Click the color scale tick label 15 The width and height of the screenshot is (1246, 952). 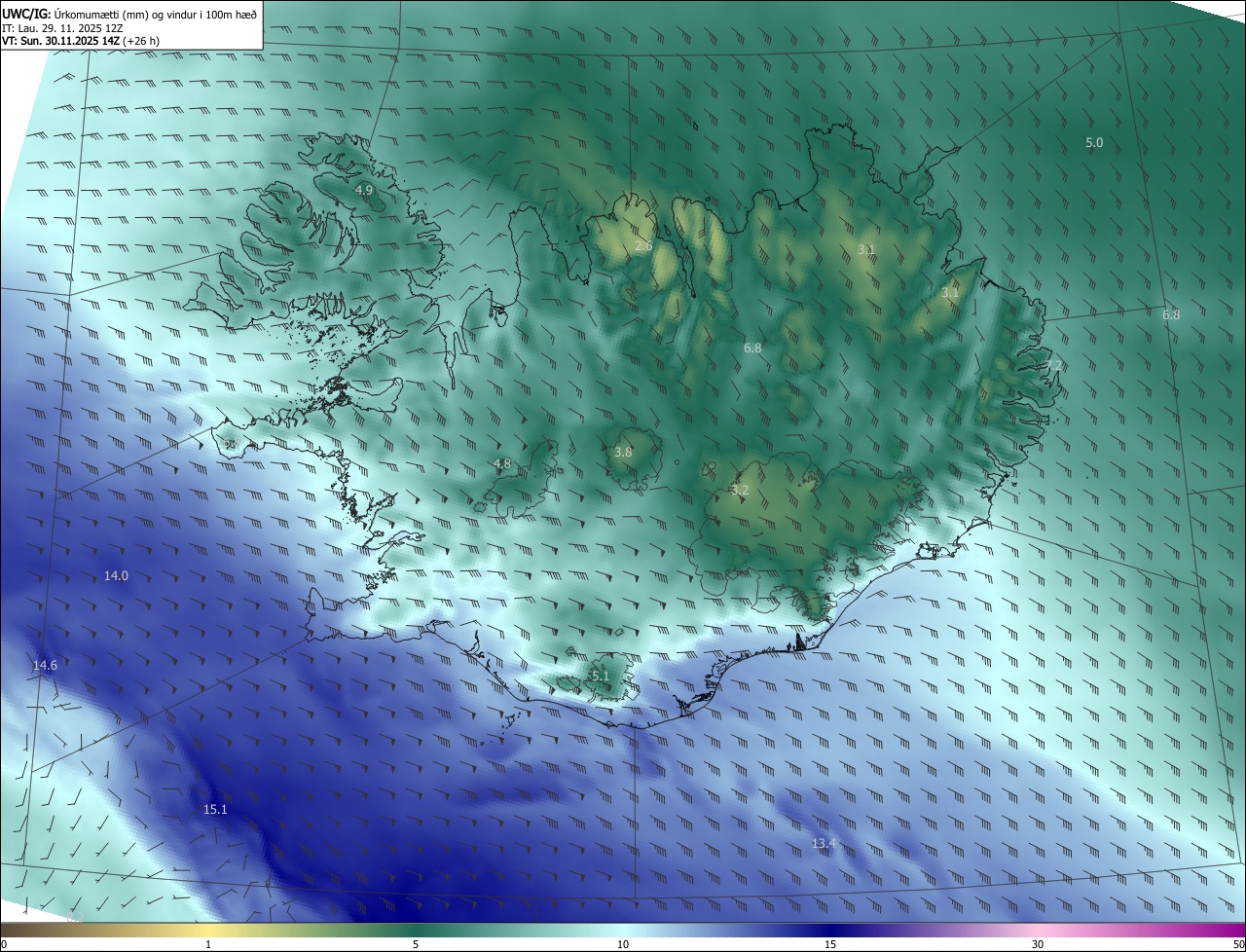point(830,944)
